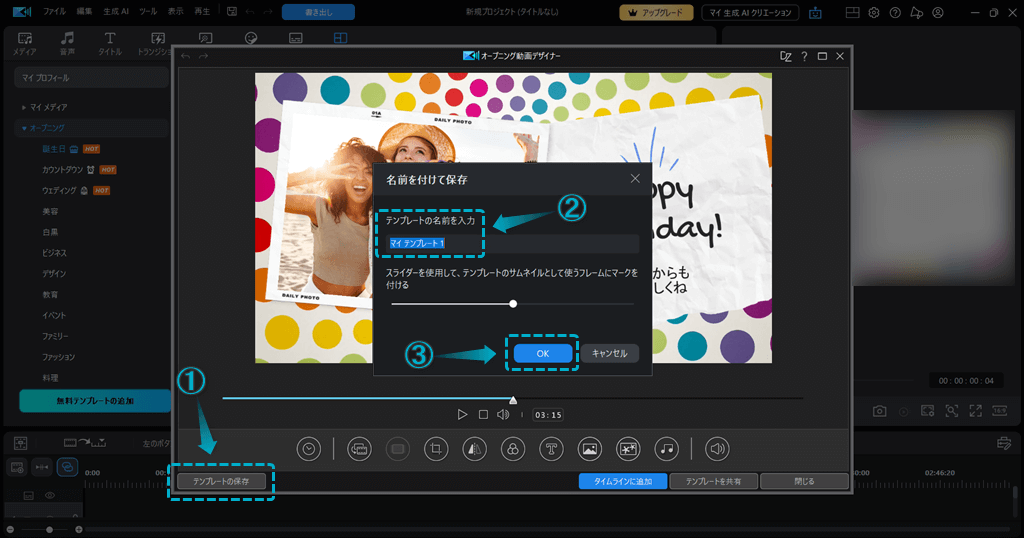Viewport: 1024px width, 538px height.
Task: Open マイ 生成 AI クリエーション
Action: [x=750, y=12]
